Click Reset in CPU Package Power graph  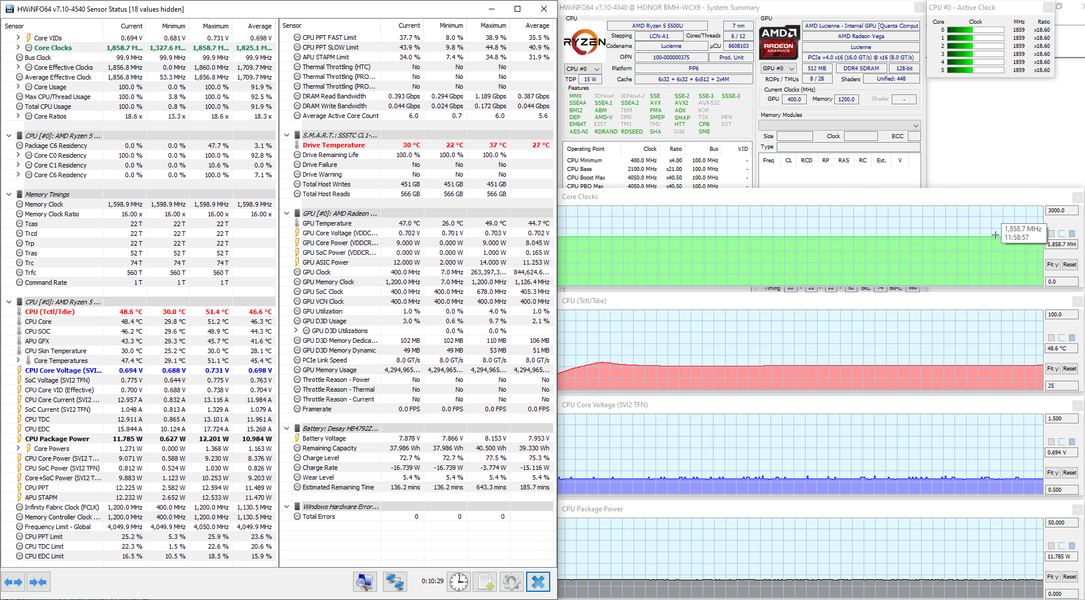tap(1069, 576)
